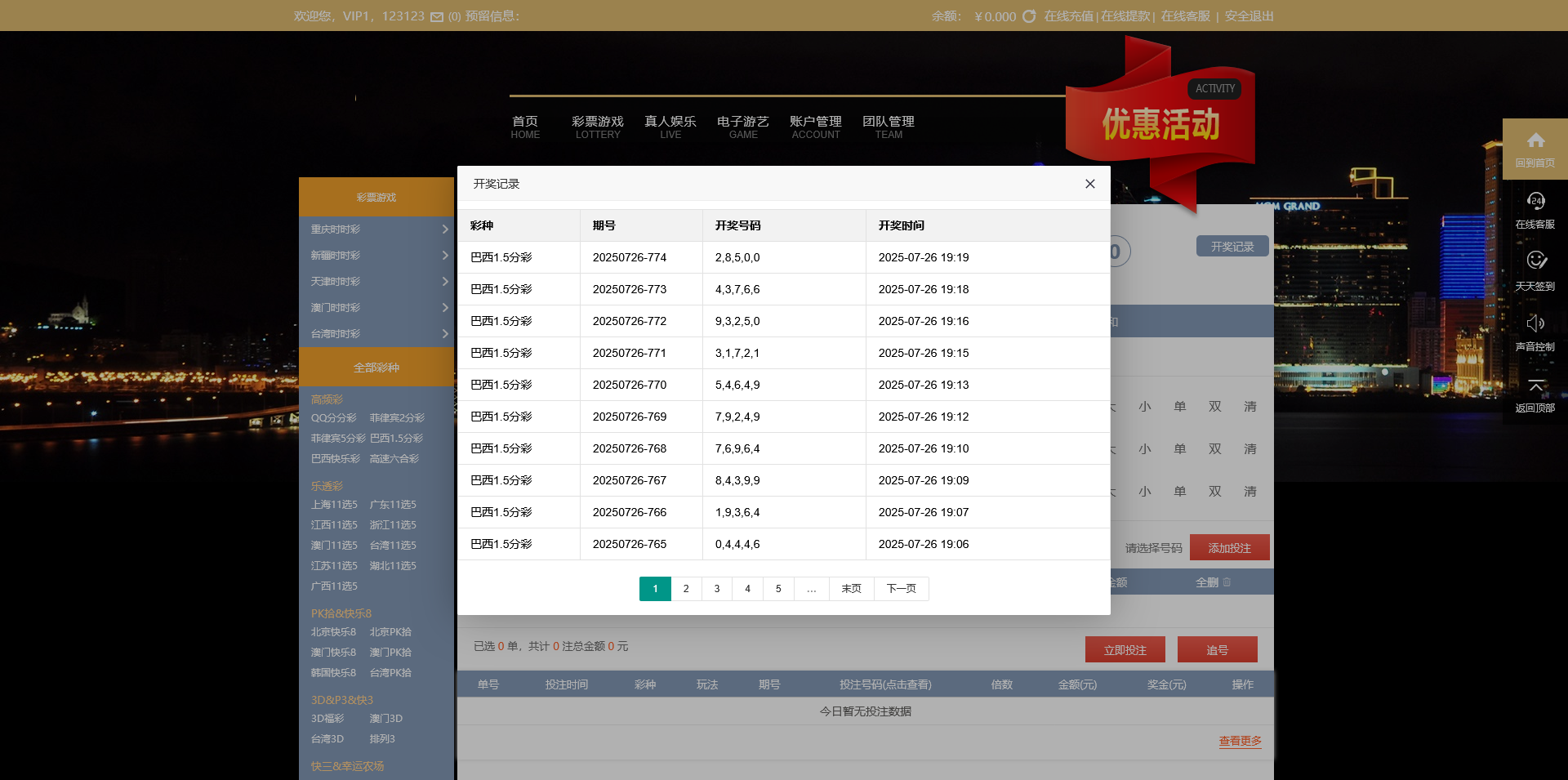This screenshot has height=780, width=1568.
Task: Open the 在线充值 recharge link
Action: (1068, 16)
